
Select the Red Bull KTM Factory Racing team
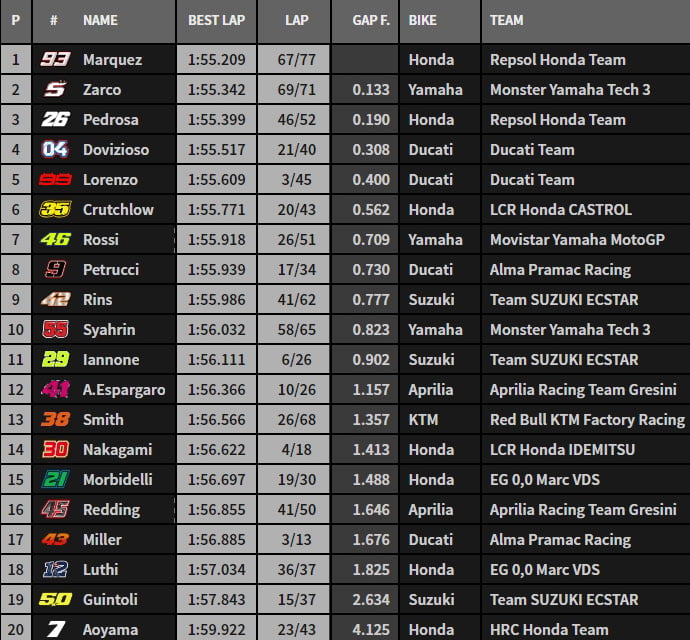pos(587,420)
